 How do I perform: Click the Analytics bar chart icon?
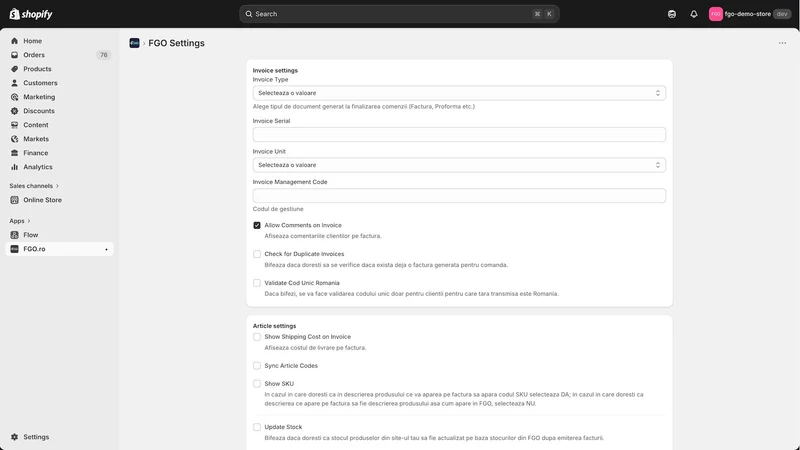pos(14,167)
